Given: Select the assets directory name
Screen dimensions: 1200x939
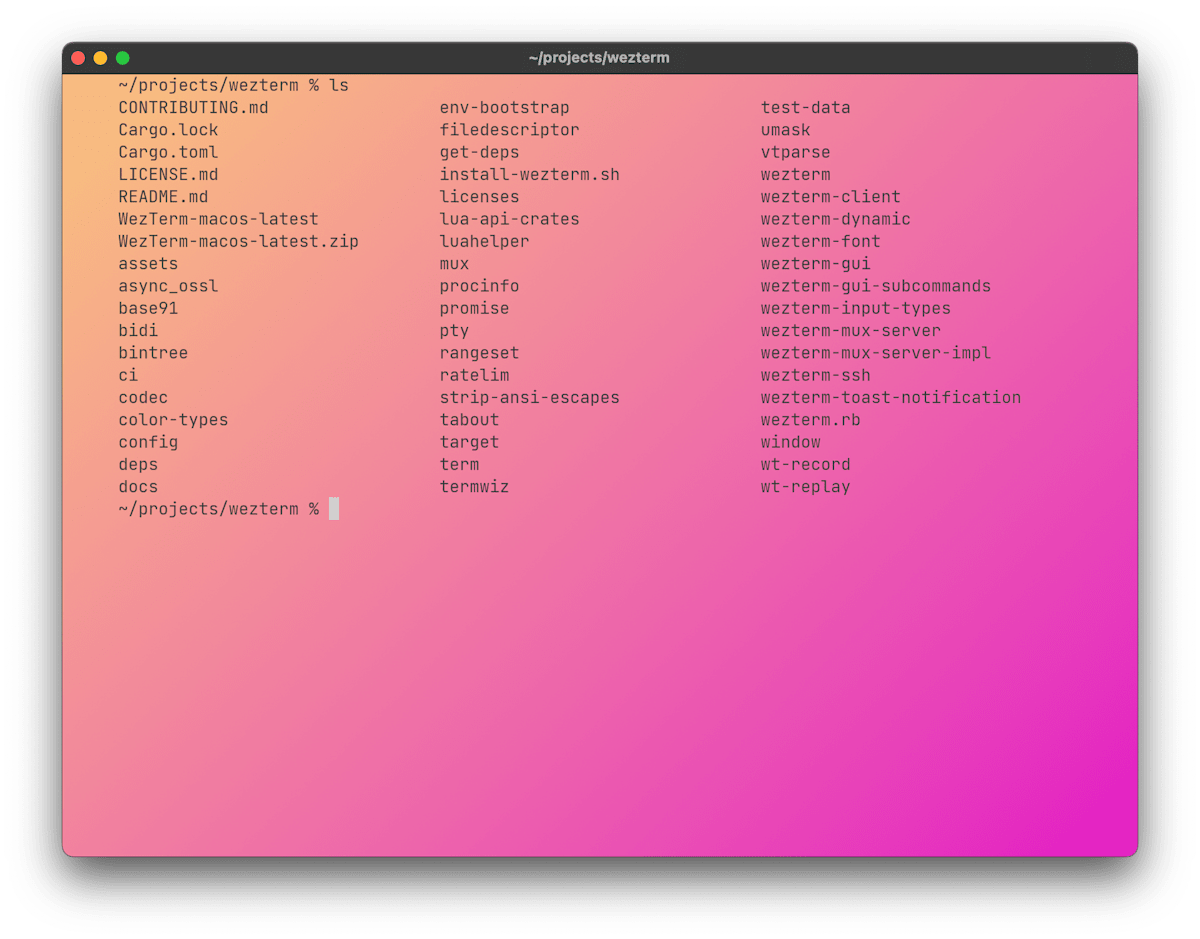Looking at the screenshot, I should click(148, 264).
